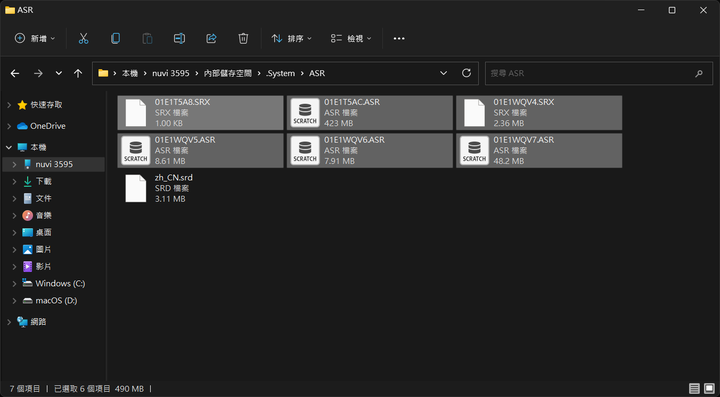The width and height of the screenshot is (720, 397).
Task: Click the Rename icon in toolbar
Action: [x=179, y=39]
